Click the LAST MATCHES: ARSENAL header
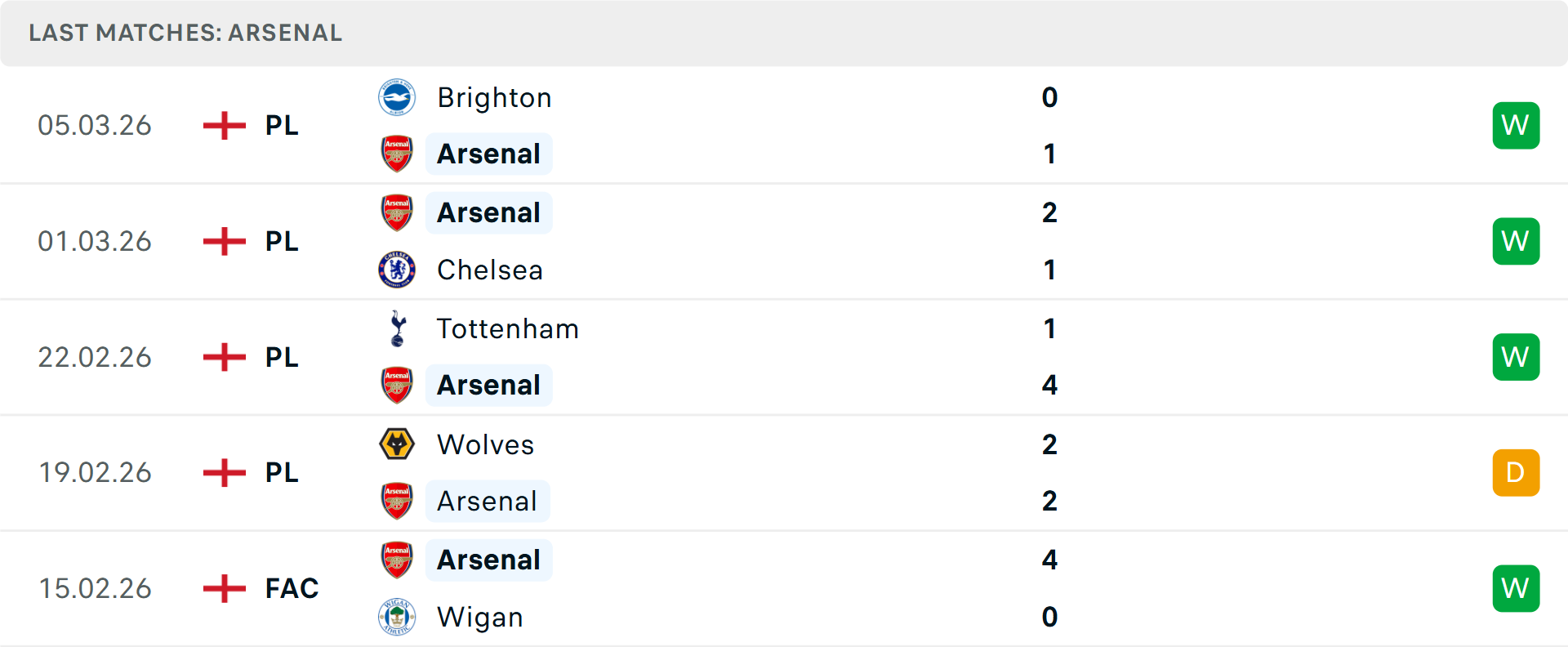The image size is (1568, 647). coord(185,33)
